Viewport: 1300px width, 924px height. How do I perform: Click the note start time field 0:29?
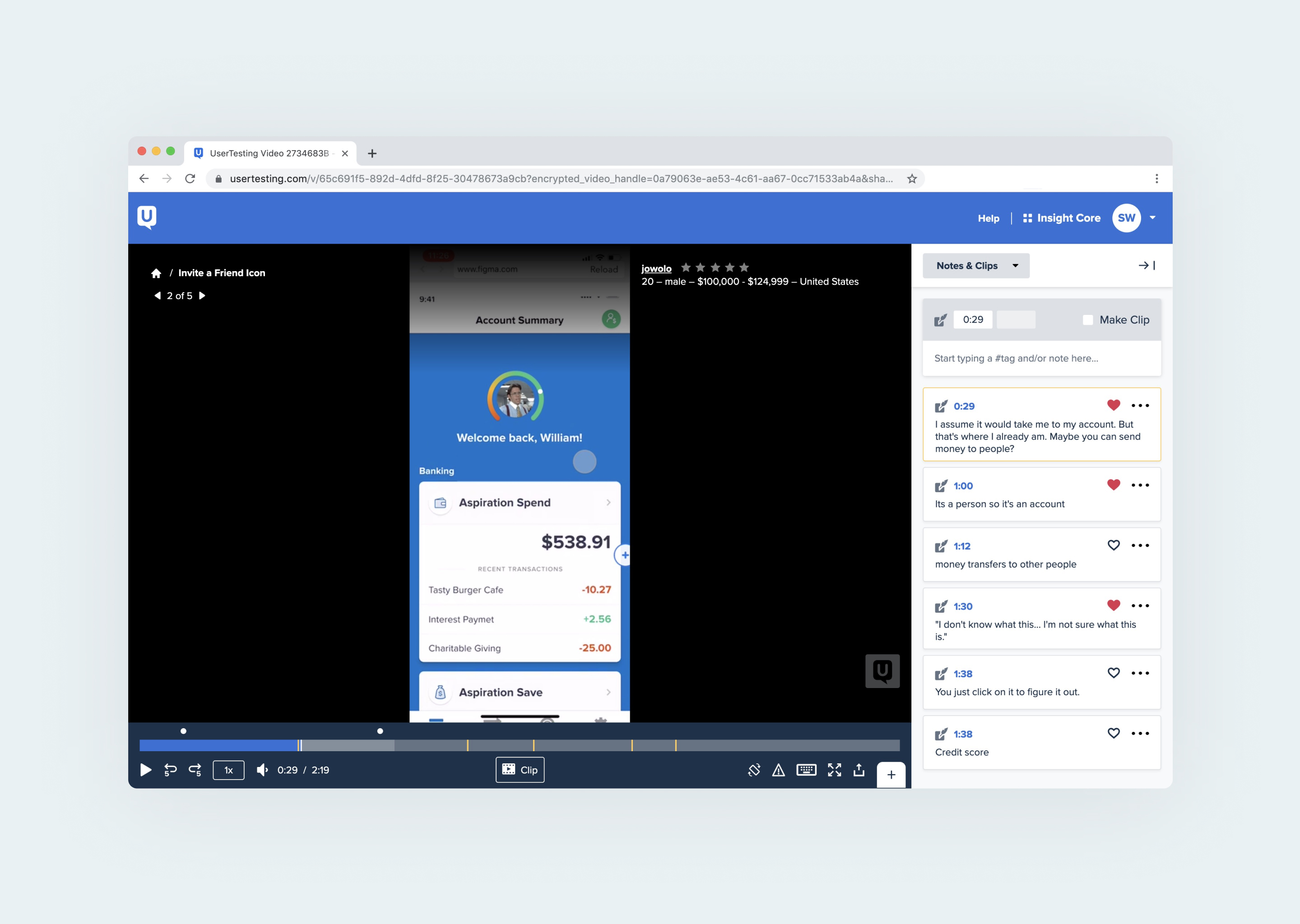click(x=973, y=320)
